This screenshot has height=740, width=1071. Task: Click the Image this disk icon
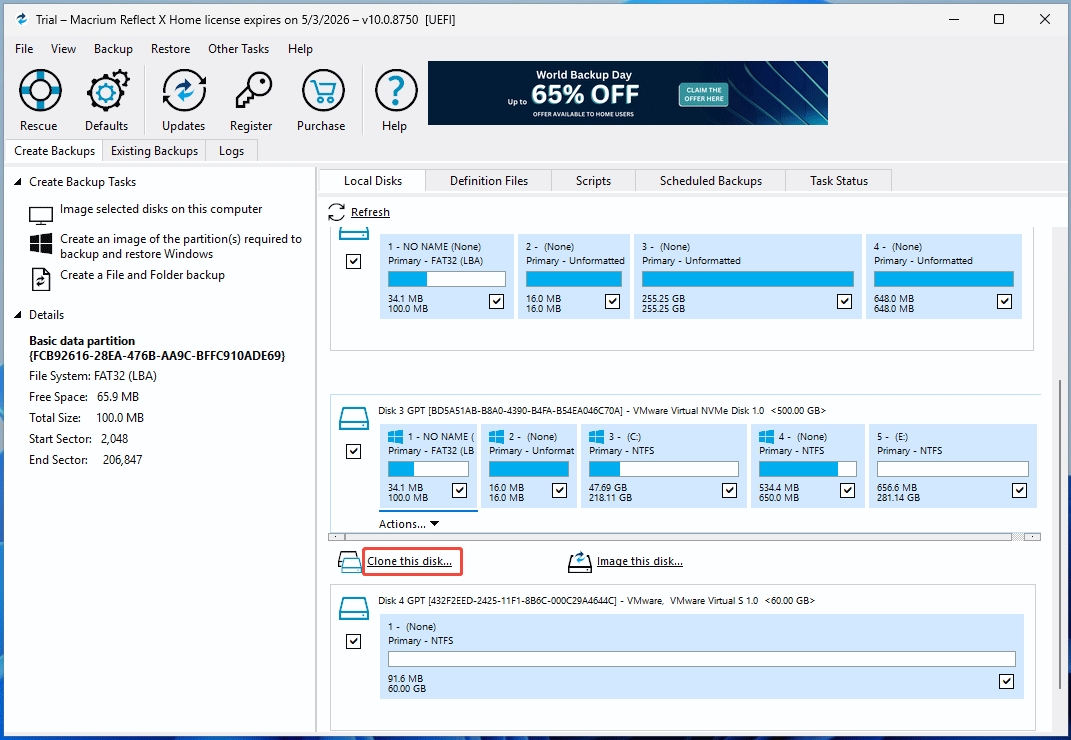click(x=579, y=562)
